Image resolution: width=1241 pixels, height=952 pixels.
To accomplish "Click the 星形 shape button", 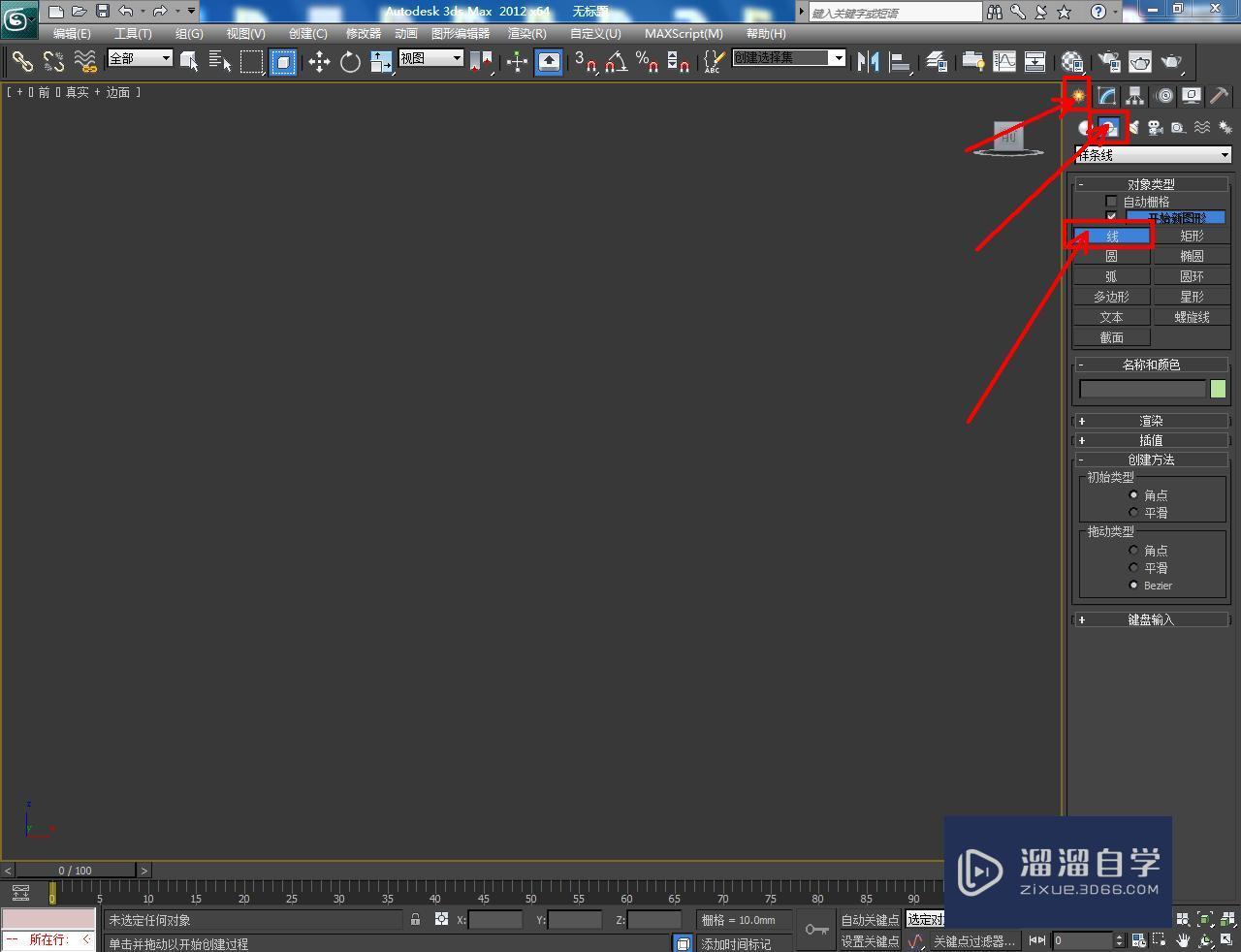I will point(1192,297).
